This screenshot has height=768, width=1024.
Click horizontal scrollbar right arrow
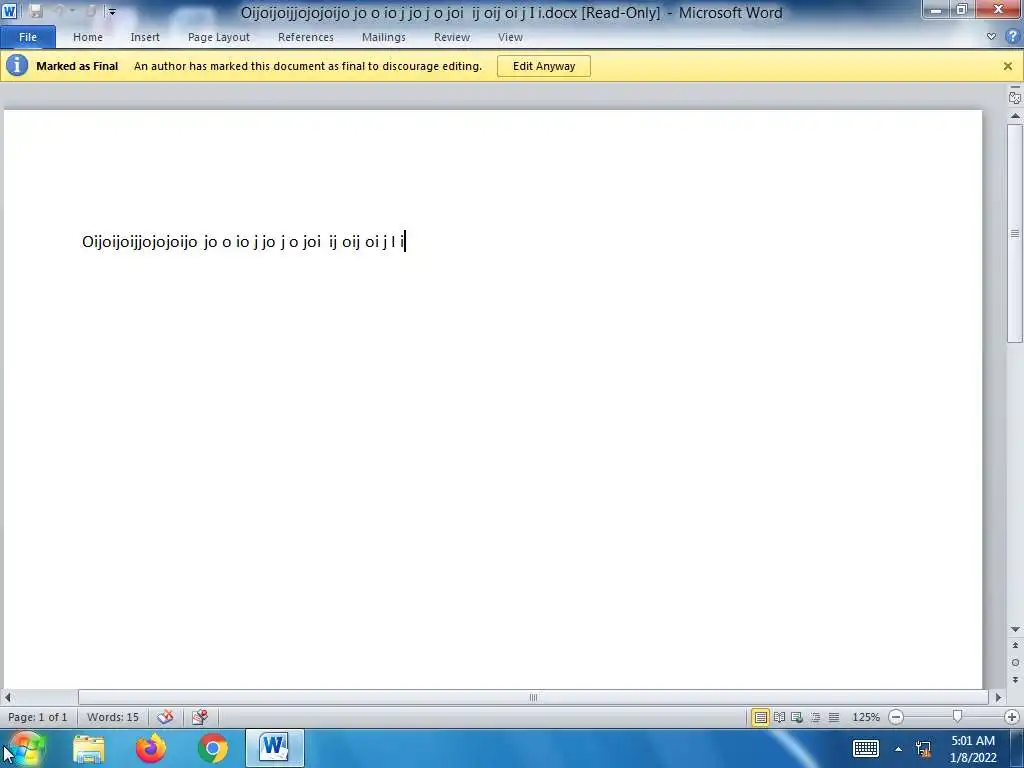pyautogui.click(x=999, y=697)
